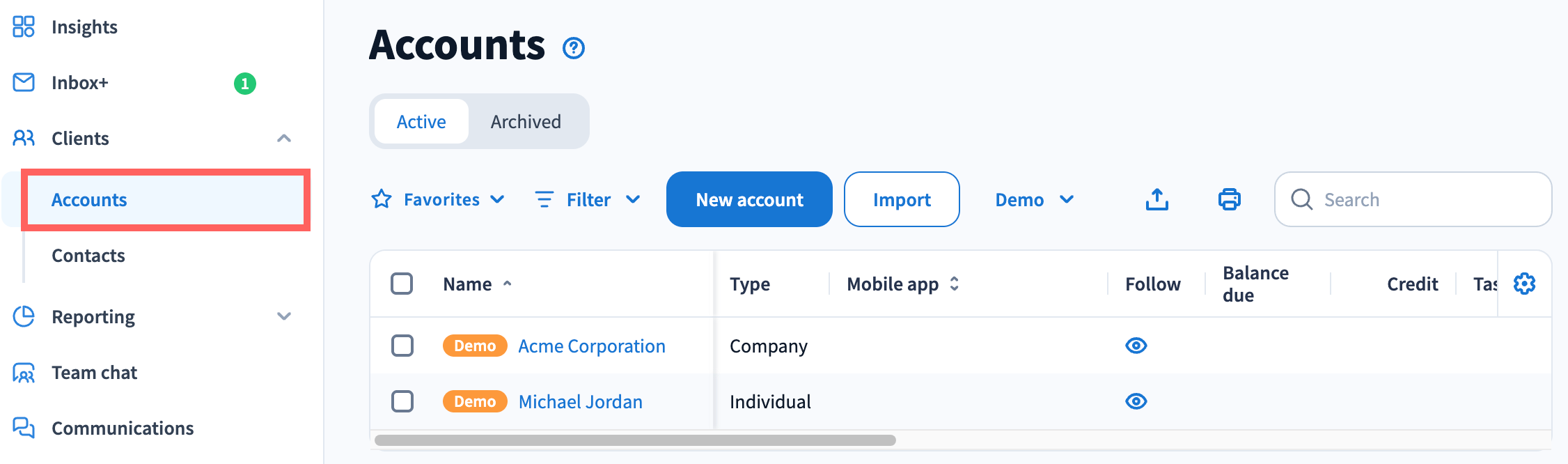Open table column settings gear
The width and height of the screenshot is (1568, 464).
(x=1524, y=284)
